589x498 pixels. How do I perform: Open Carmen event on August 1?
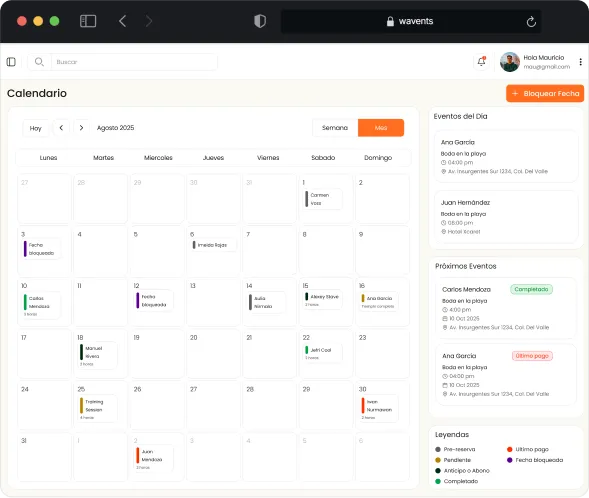(323, 199)
